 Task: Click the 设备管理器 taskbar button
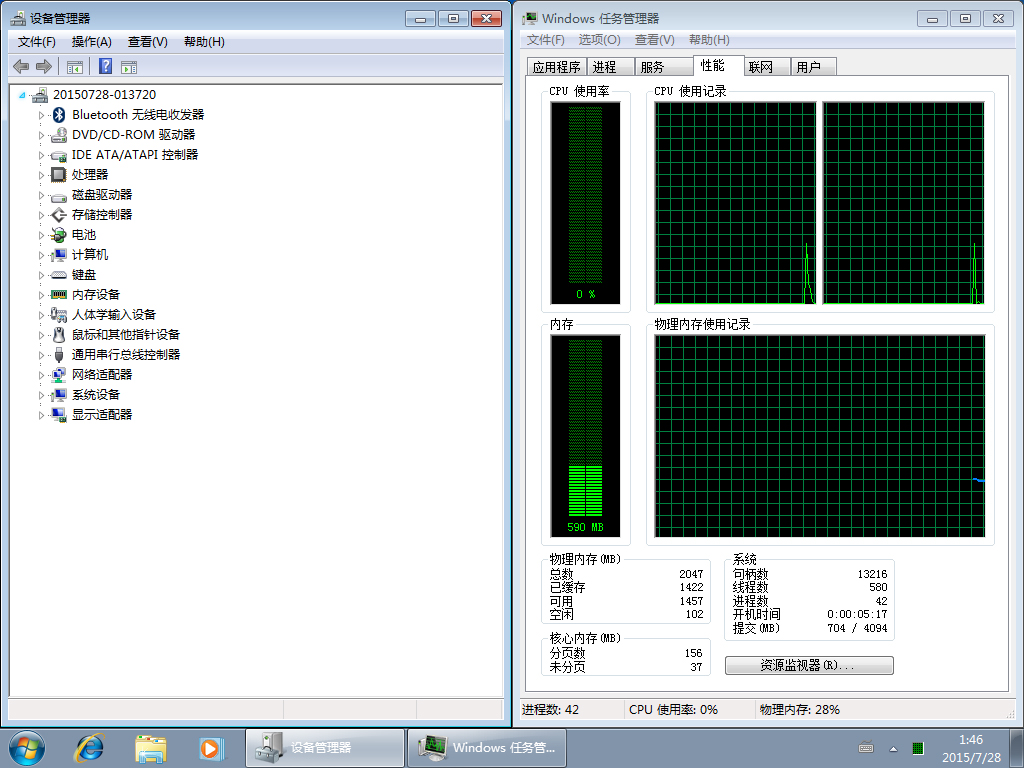click(325, 748)
